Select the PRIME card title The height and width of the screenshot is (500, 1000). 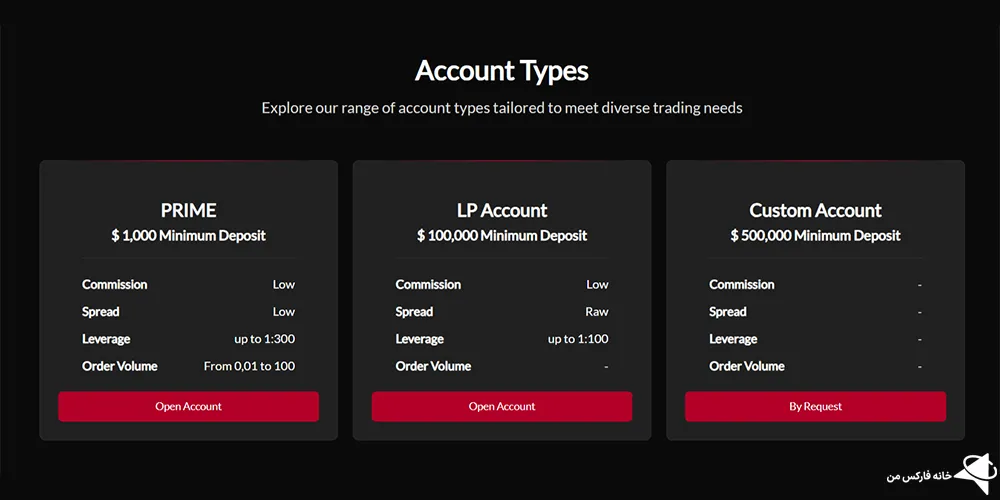(x=188, y=210)
